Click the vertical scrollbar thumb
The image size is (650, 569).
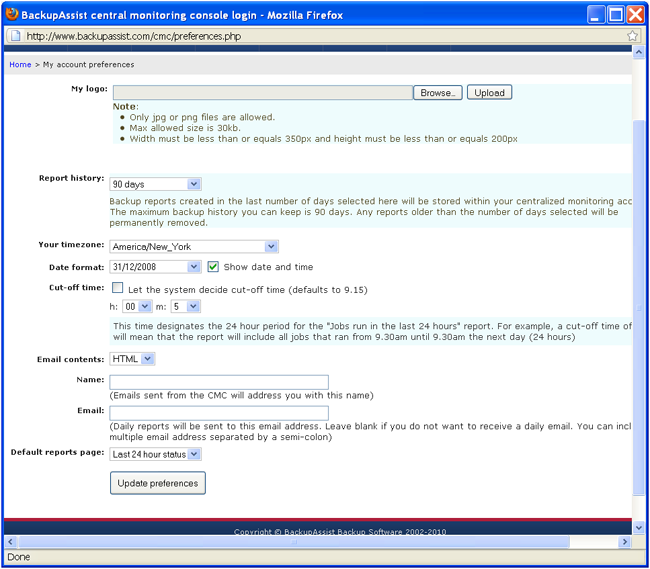pyautogui.click(x=639, y=307)
